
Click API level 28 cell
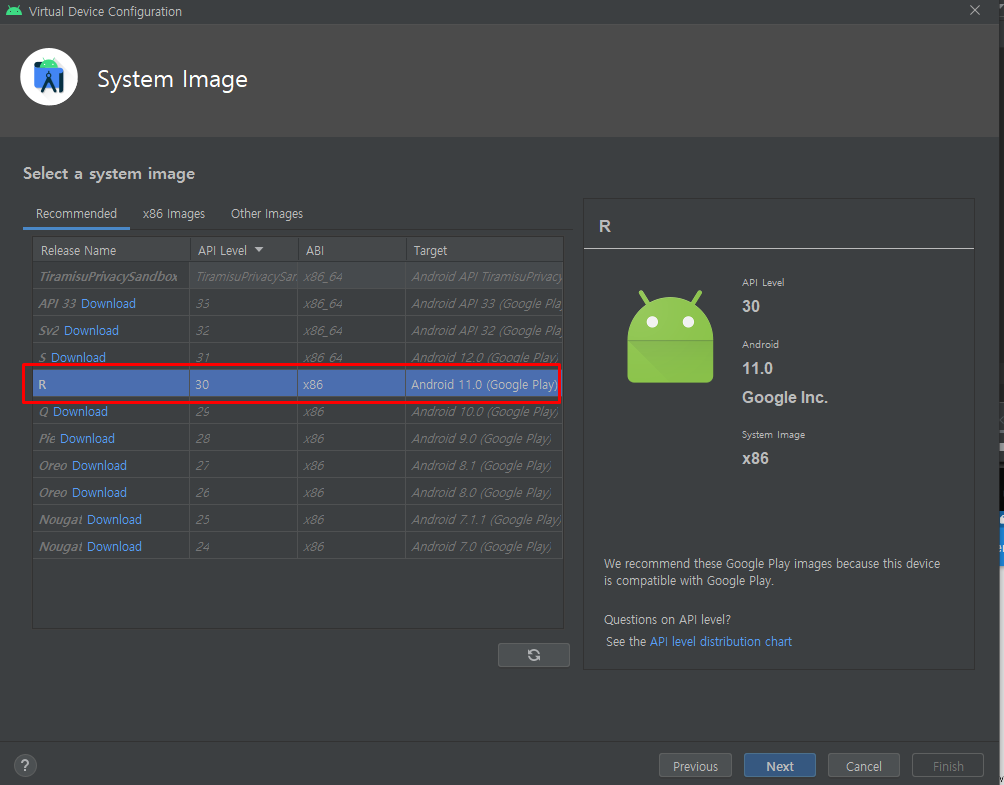click(243, 439)
